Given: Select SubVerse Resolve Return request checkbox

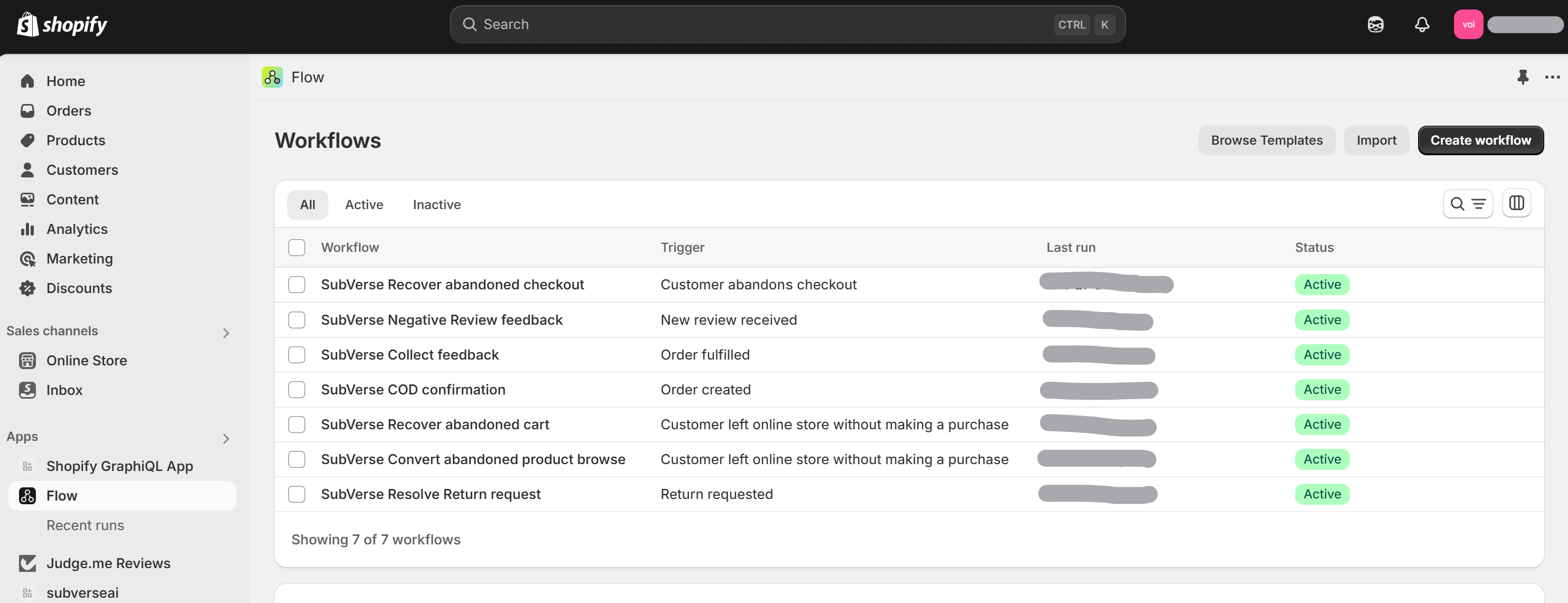Looking at the screenshot, I should pos(296,494).
